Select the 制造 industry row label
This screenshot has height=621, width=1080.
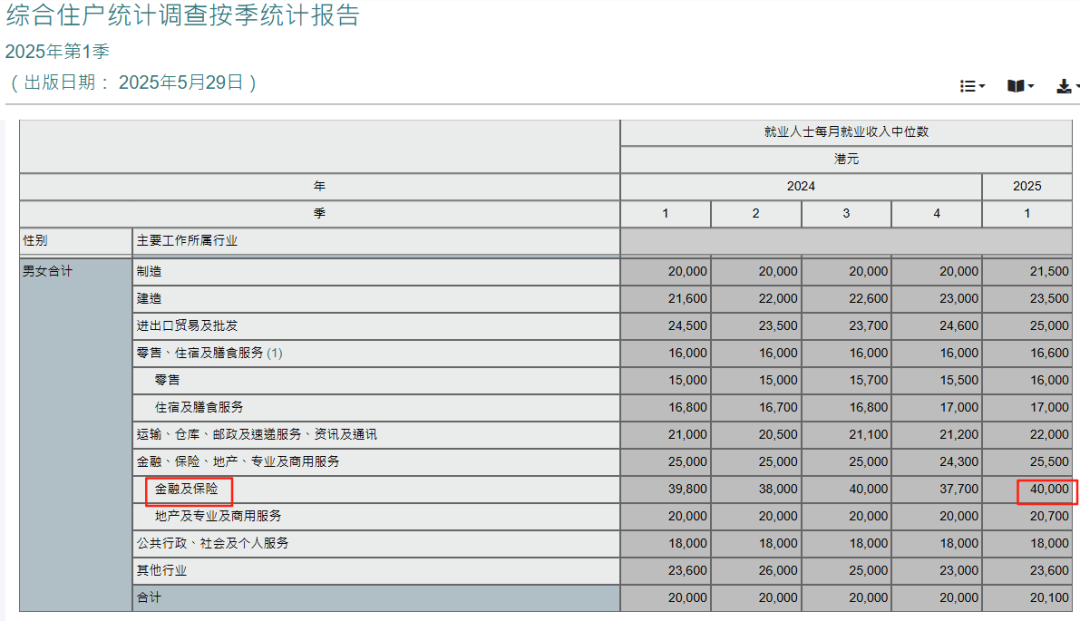tap(149, 271)
